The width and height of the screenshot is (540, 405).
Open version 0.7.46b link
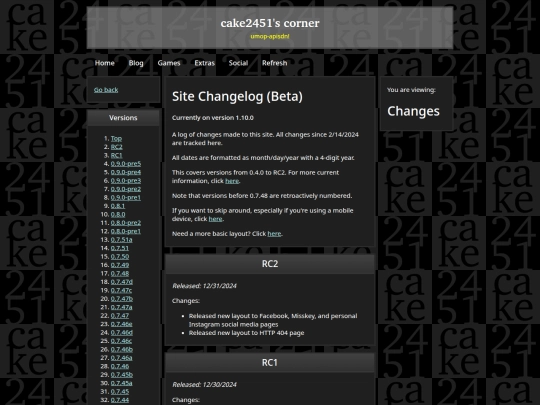pos(122,350)
